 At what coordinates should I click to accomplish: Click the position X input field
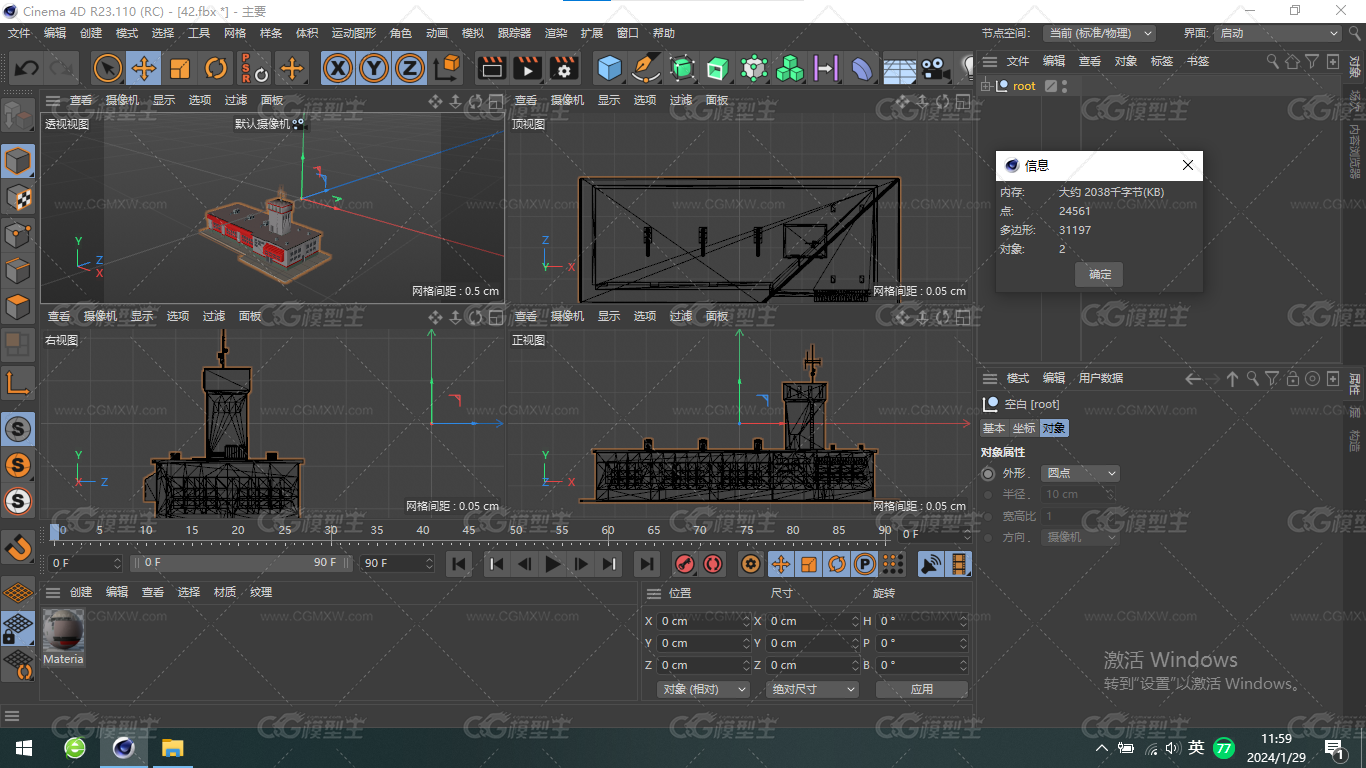(704, 621)
